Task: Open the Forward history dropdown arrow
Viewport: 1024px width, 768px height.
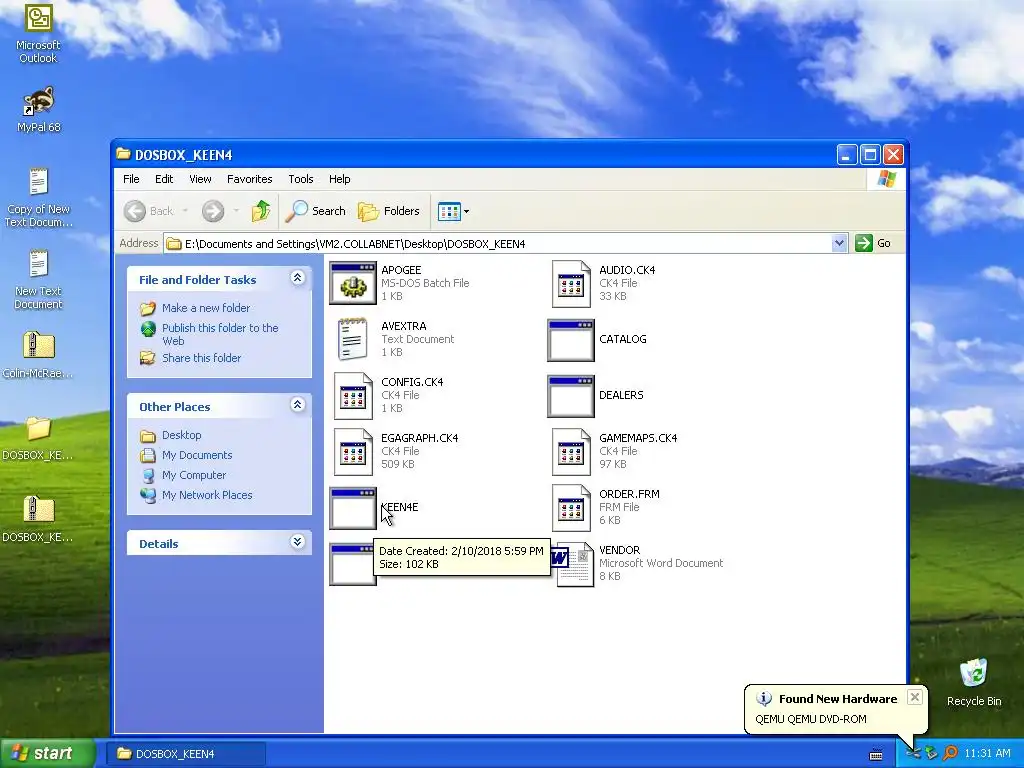Action: click(236, 211)
